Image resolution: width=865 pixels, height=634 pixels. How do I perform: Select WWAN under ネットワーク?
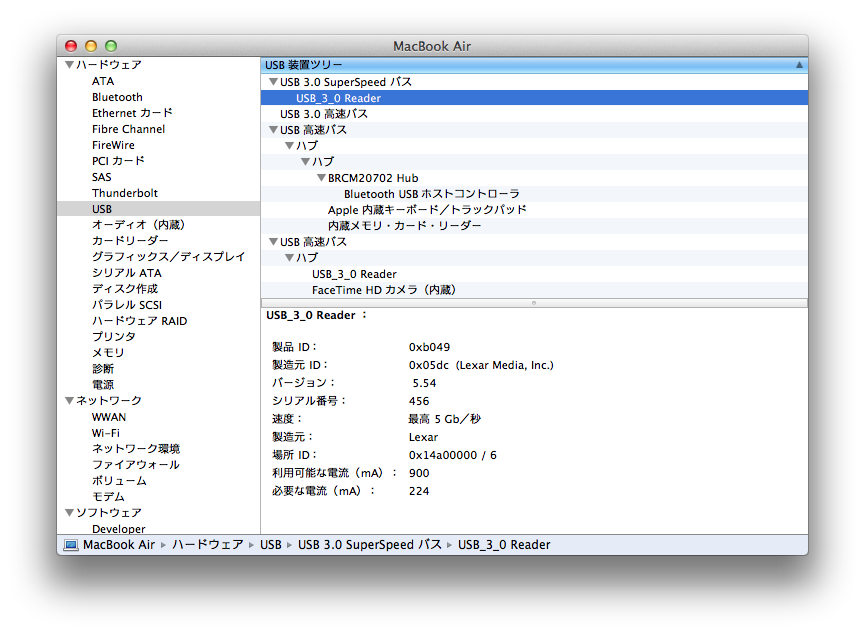click(109, 417)
